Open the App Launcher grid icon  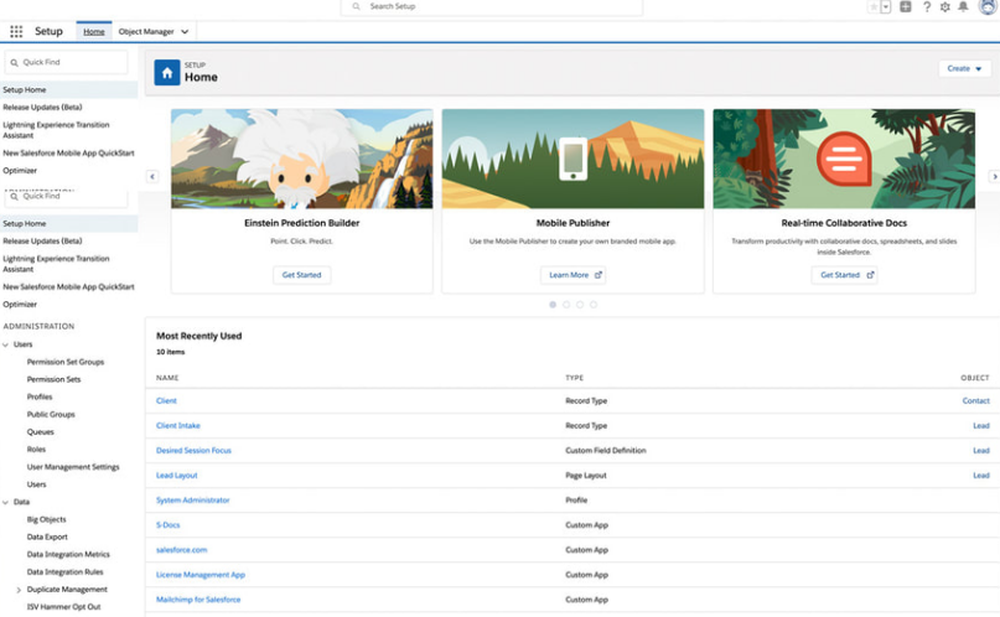tap(17, 31)
